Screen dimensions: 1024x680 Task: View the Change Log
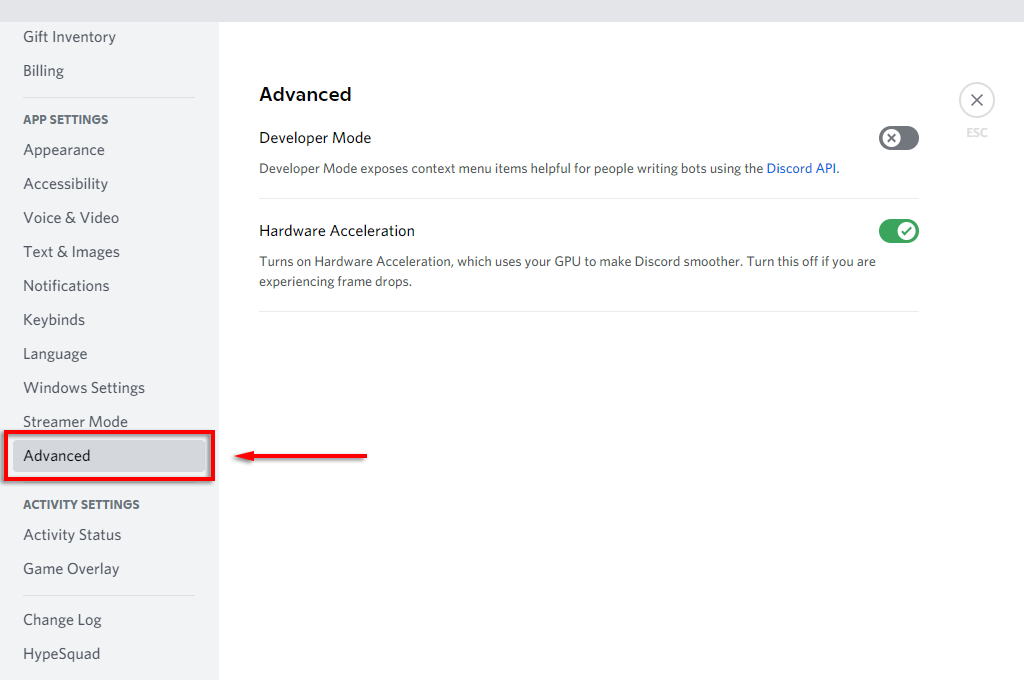click(x=62, y=620)
